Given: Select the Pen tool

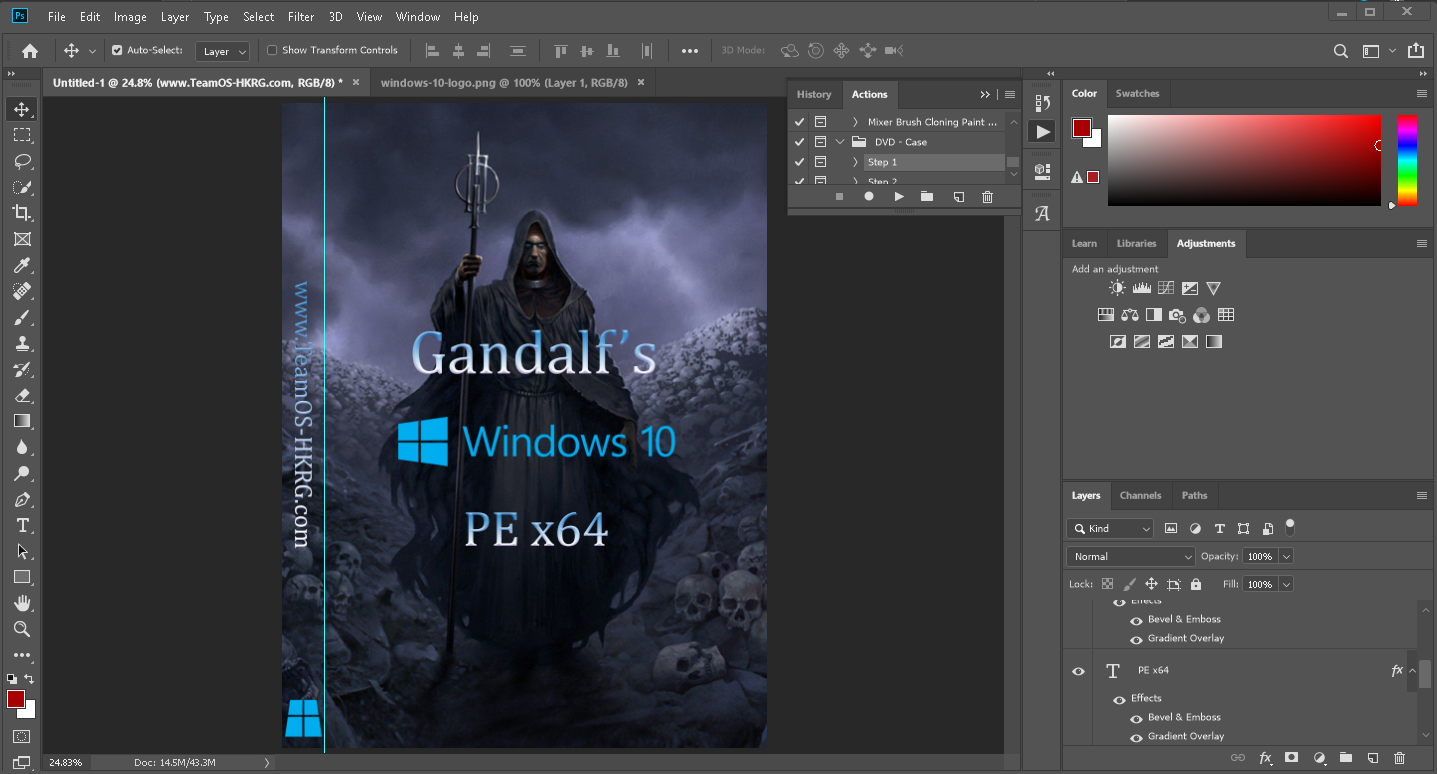Looking at the screenshot, I should click(22, 499).
